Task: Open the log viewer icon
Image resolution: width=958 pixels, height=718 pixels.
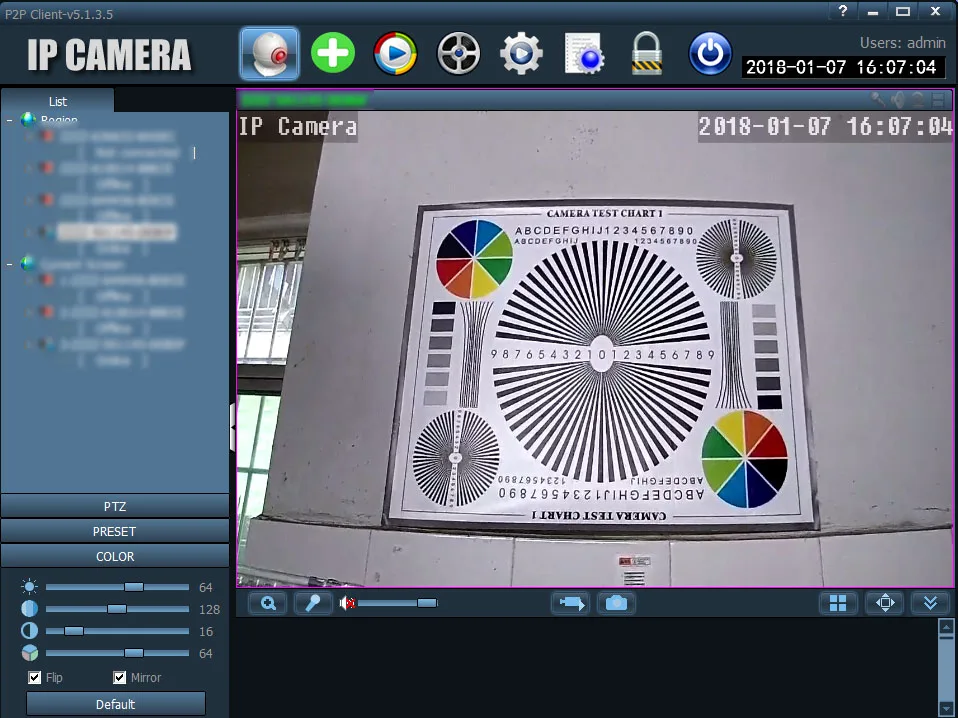Action: coord(584,53)
